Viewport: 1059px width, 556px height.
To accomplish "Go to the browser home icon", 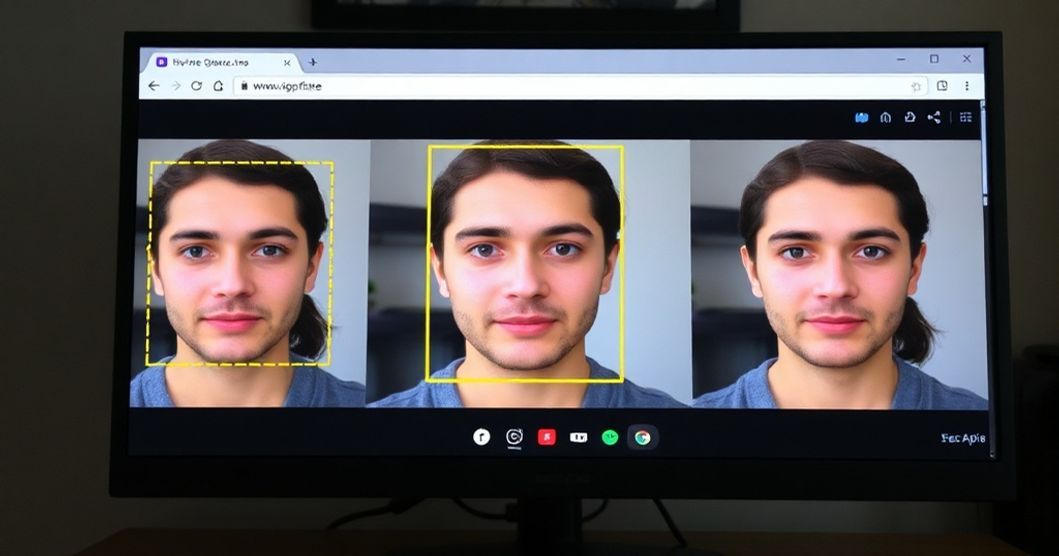I will 218,86.
